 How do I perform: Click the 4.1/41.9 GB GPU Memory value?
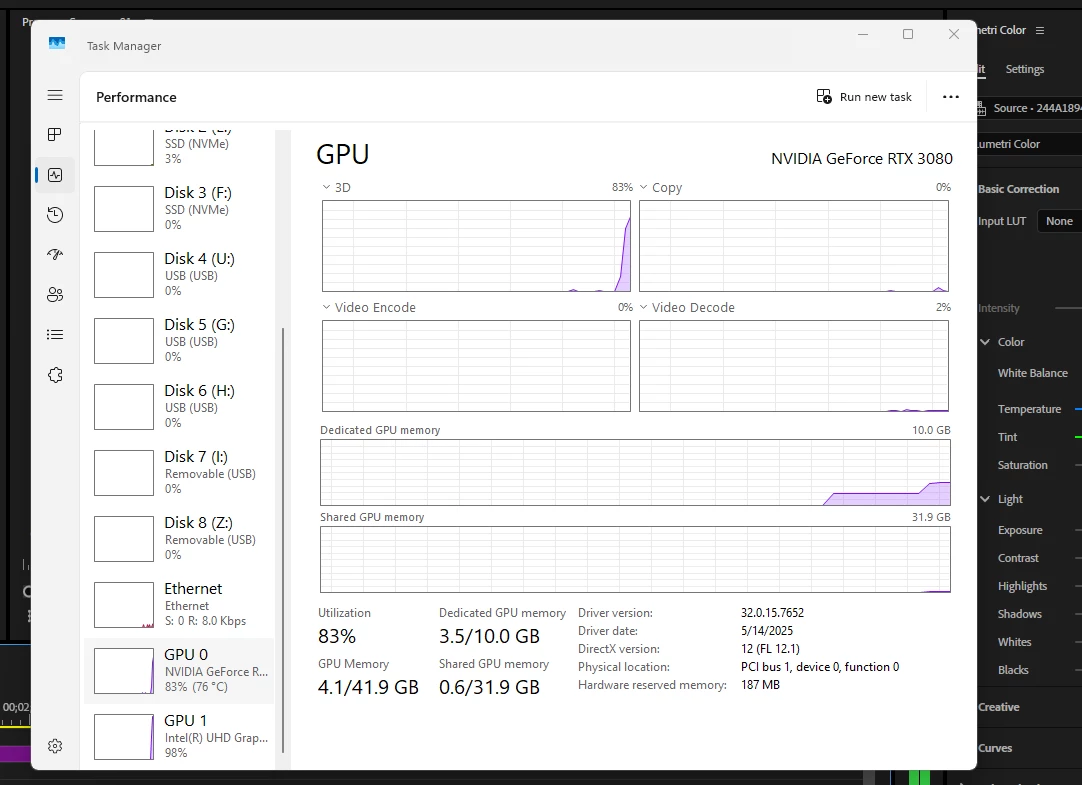[x=368, y=687]
